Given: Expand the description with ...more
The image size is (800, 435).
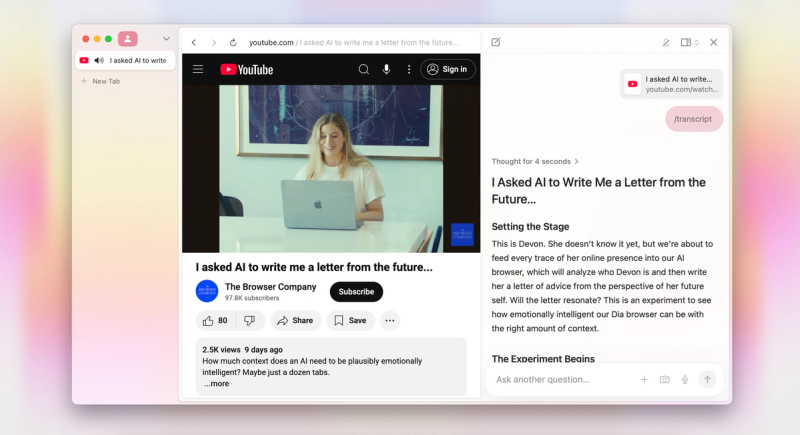Looking at the screenshot, I should (x=217, y=383).
